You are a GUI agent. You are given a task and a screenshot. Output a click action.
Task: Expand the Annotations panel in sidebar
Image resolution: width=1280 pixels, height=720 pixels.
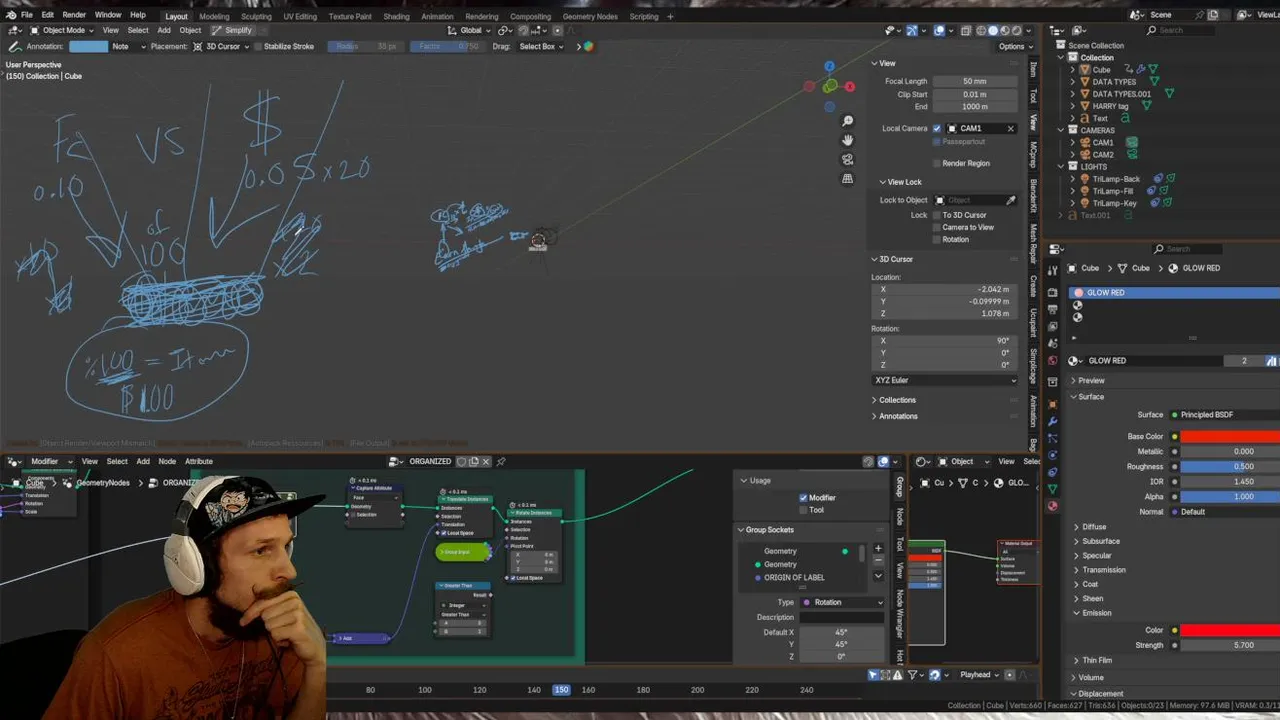[x=898, y=416]
